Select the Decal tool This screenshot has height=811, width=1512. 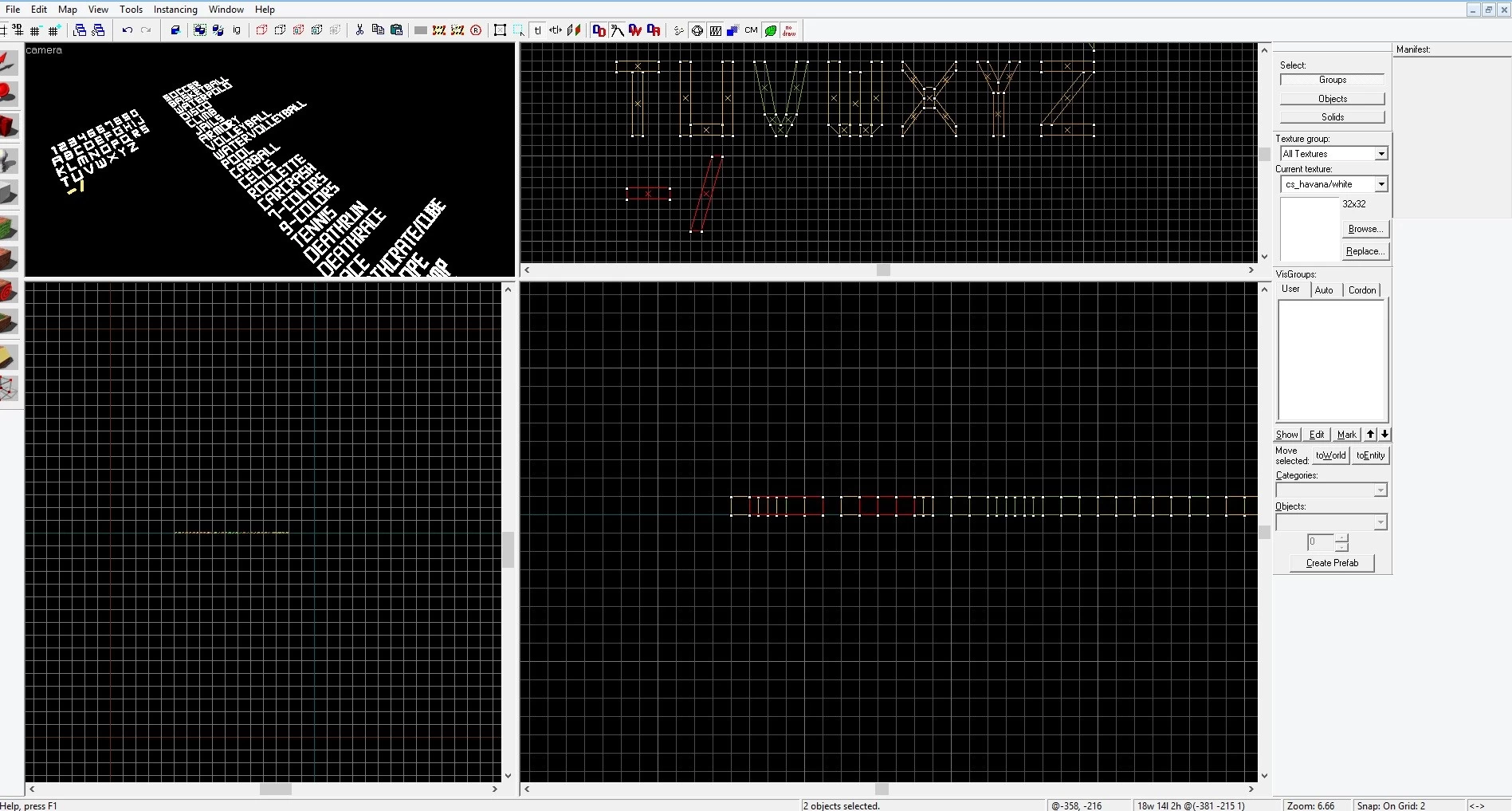click(7, 291)
